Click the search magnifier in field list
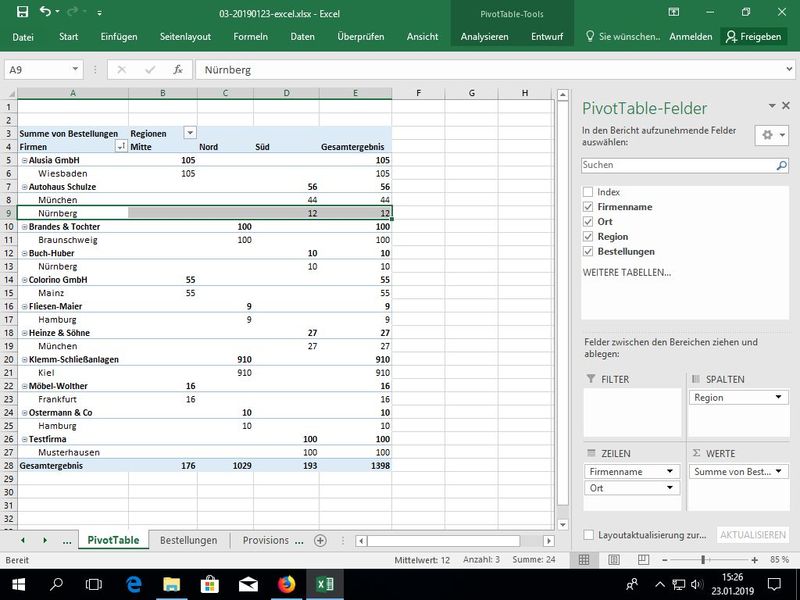 click(x=781, y=165)
